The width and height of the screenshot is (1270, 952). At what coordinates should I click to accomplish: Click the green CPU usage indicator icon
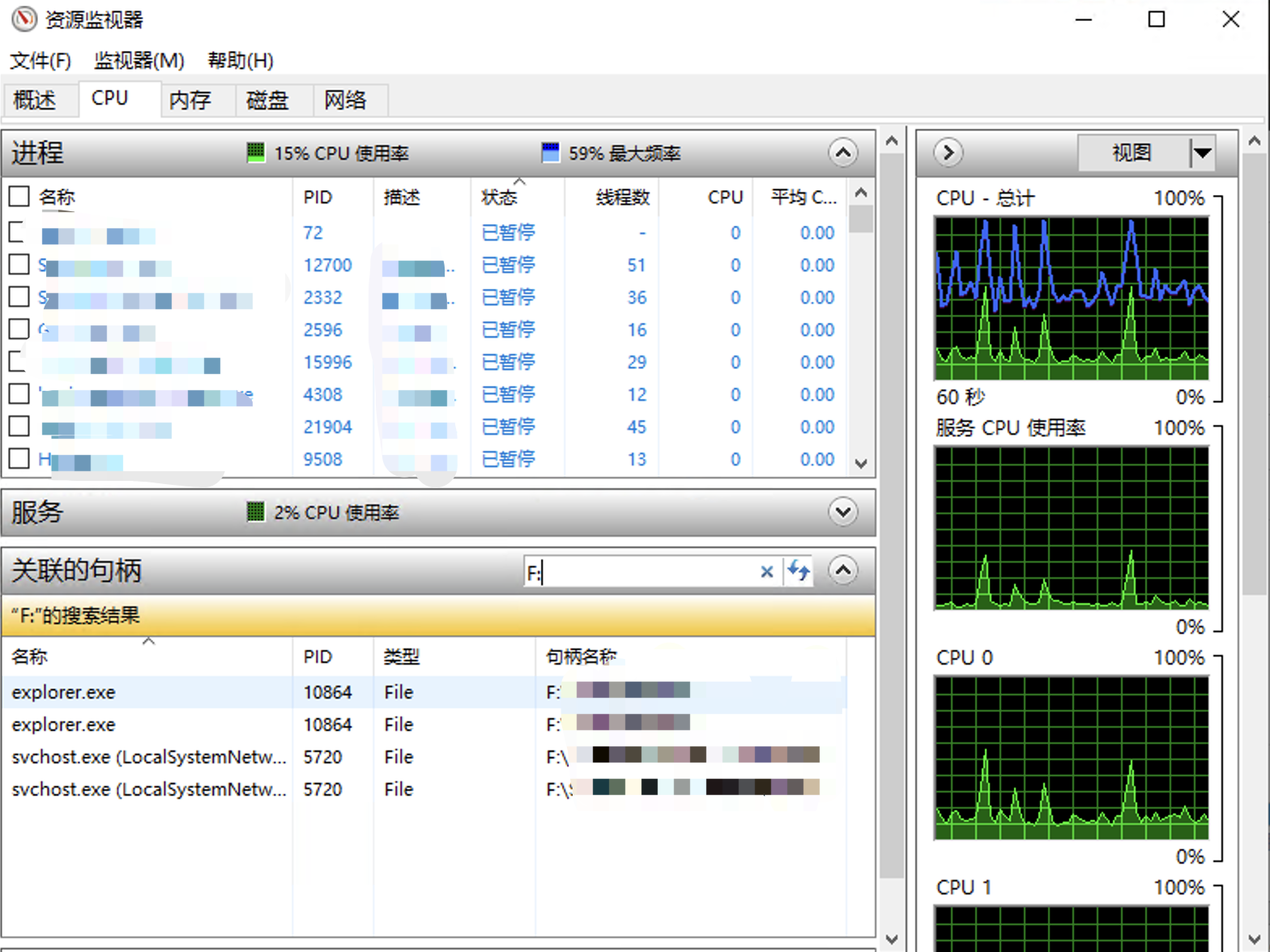[255, 152]
